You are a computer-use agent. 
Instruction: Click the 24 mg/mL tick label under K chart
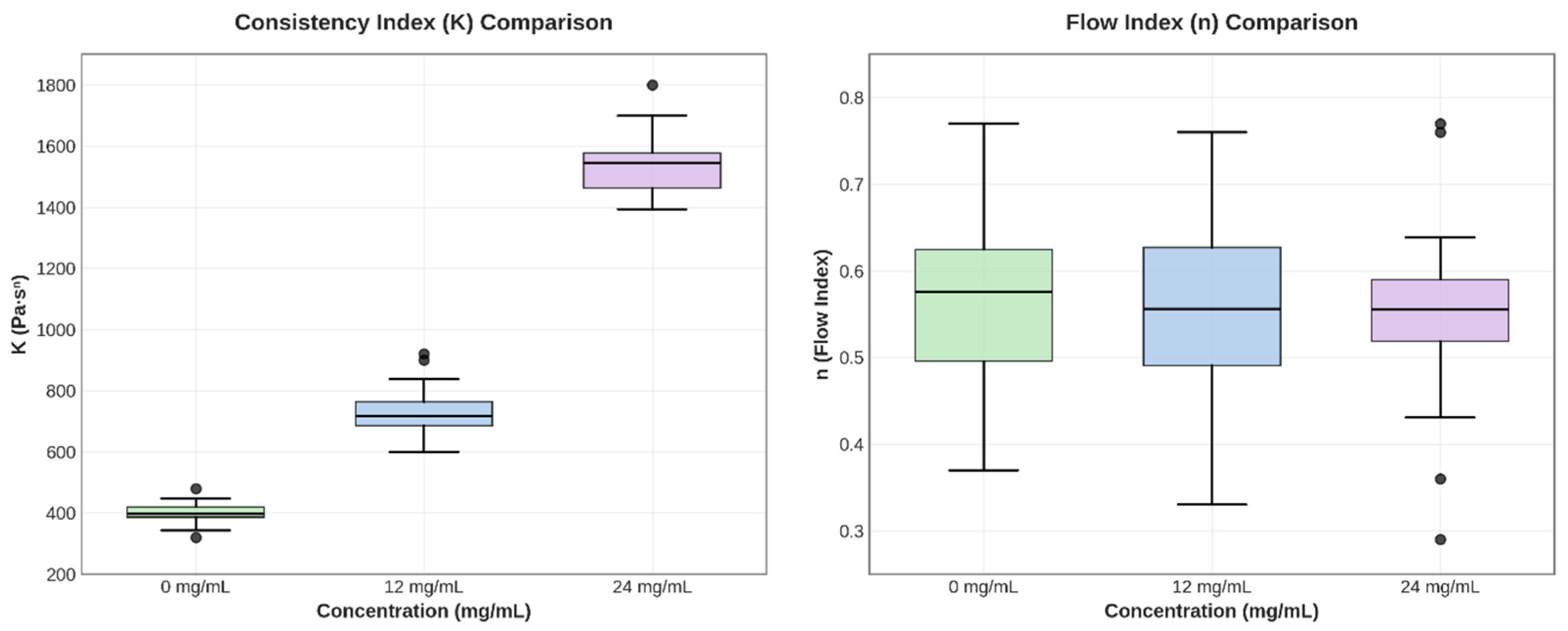pos(652,587)
